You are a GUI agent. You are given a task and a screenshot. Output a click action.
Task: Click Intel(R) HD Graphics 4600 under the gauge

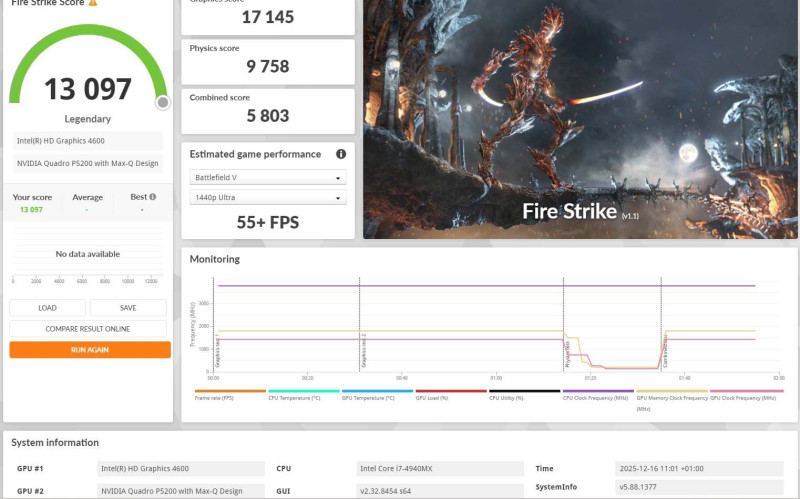[88, 141]
